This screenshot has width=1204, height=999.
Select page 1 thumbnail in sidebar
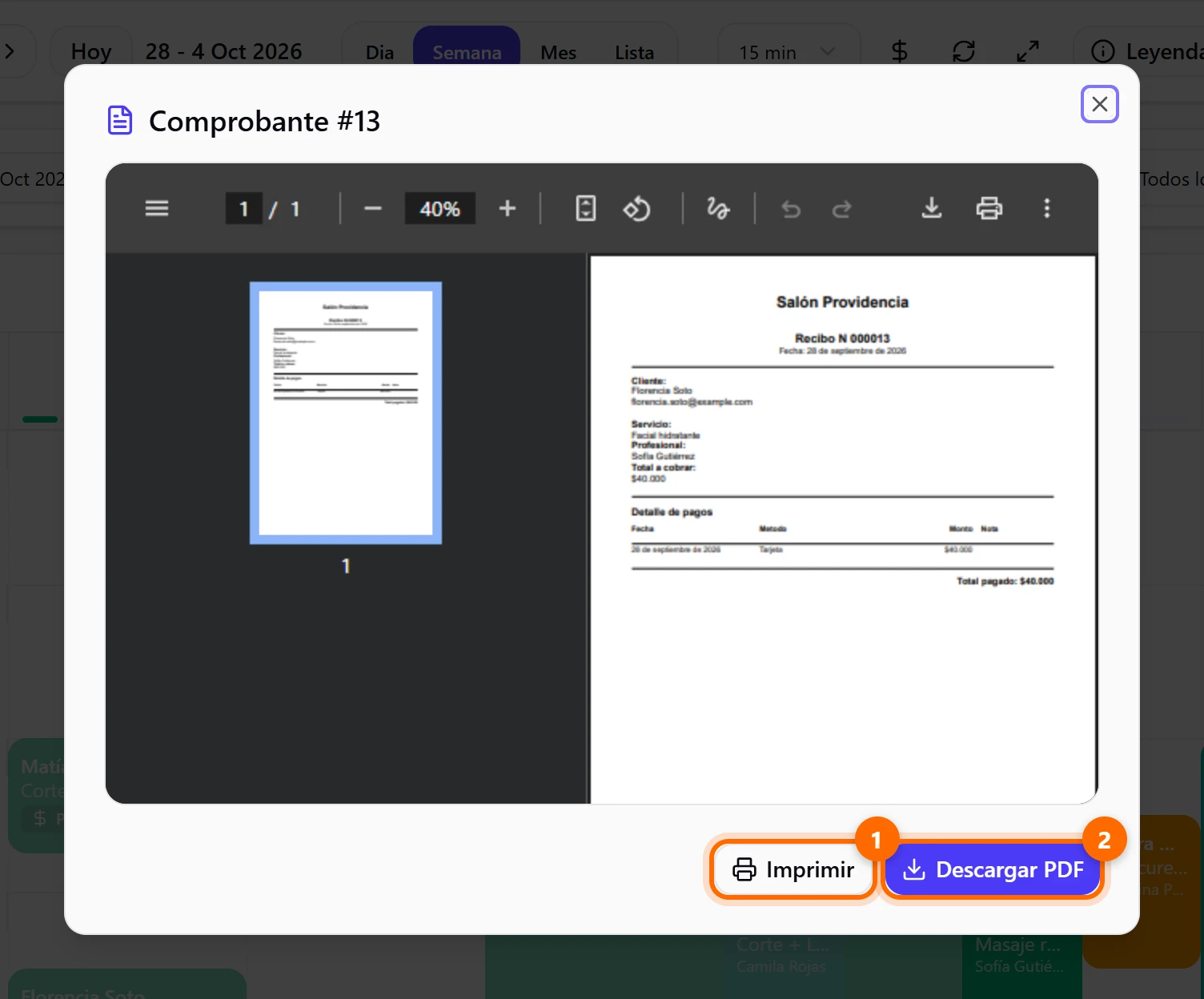click(x=346, y=413)
